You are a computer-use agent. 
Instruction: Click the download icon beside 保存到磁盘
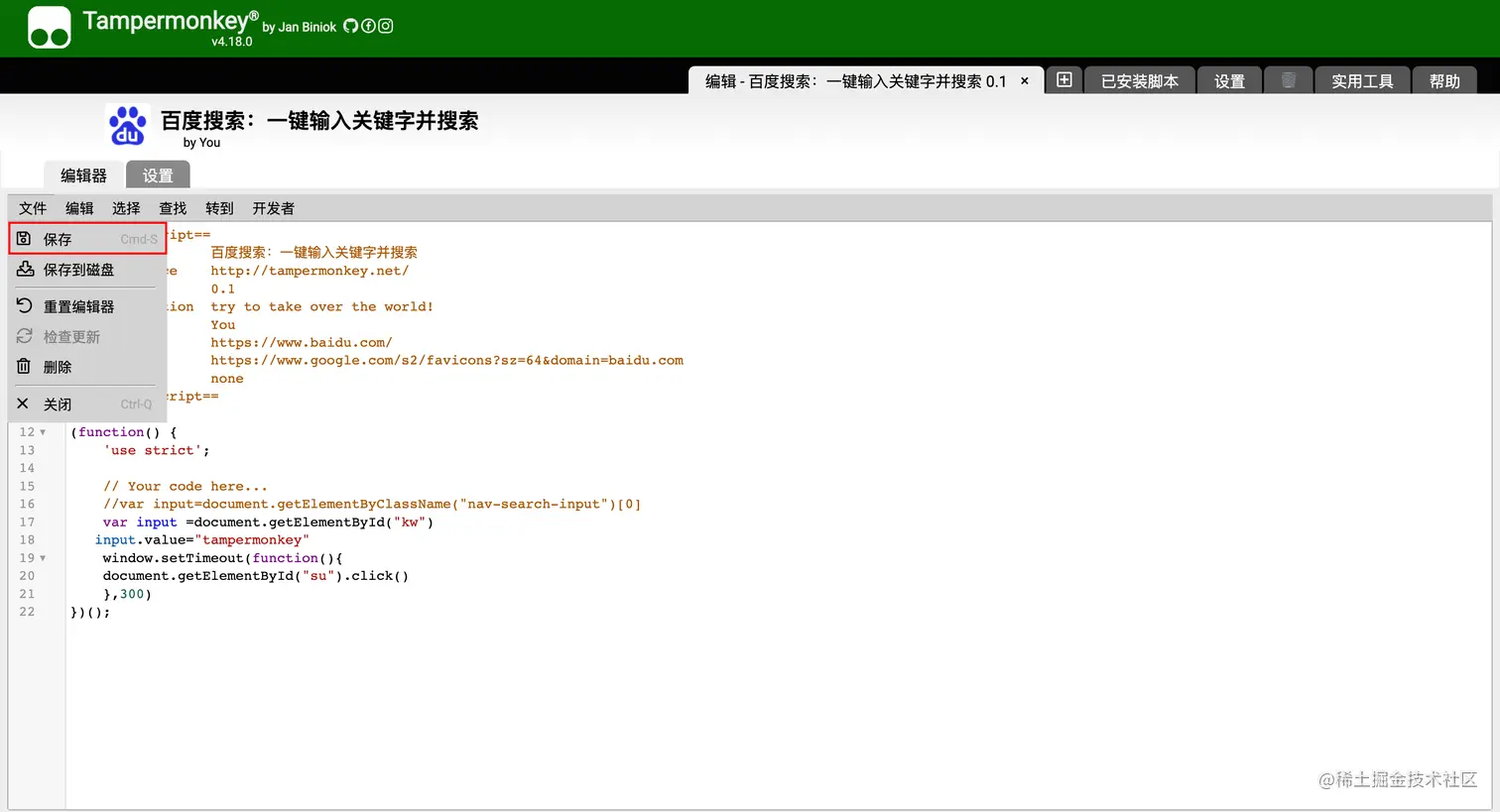[25, 269]
